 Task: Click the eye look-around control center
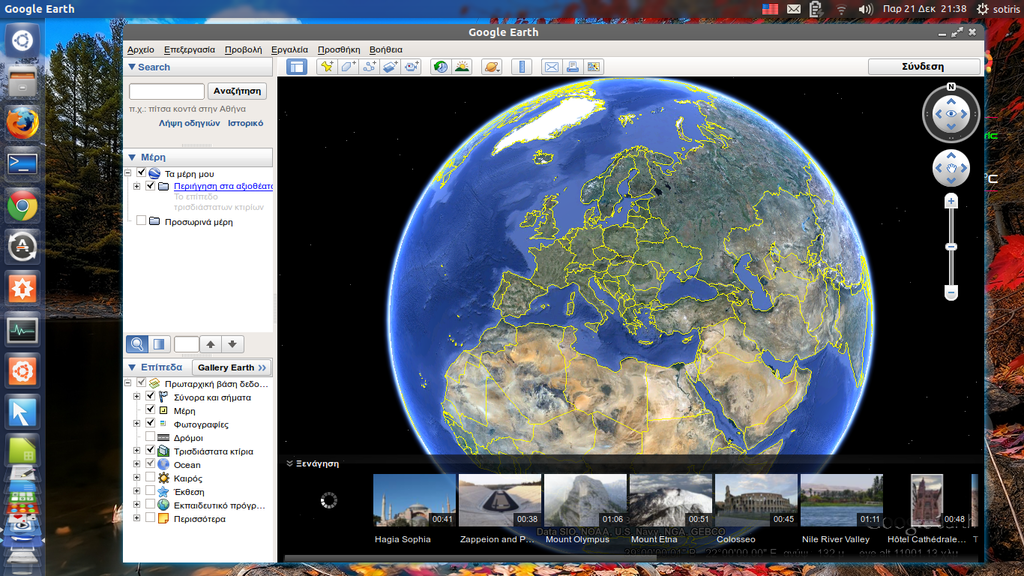(x=951, y=114)
